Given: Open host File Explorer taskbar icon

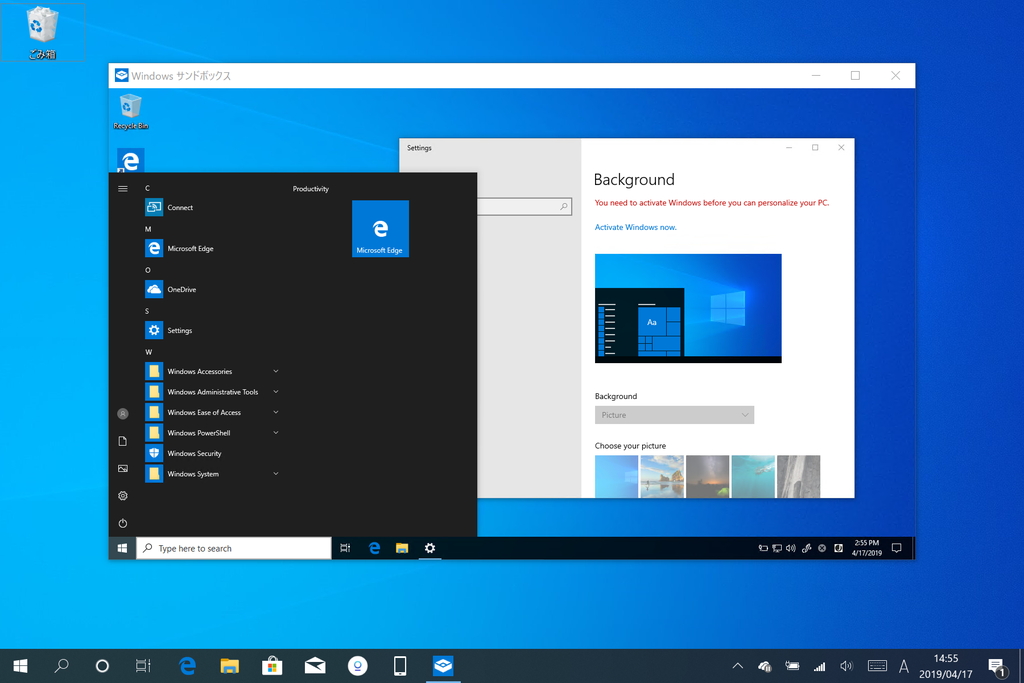Looking at the screenshot, I should 229,666.
